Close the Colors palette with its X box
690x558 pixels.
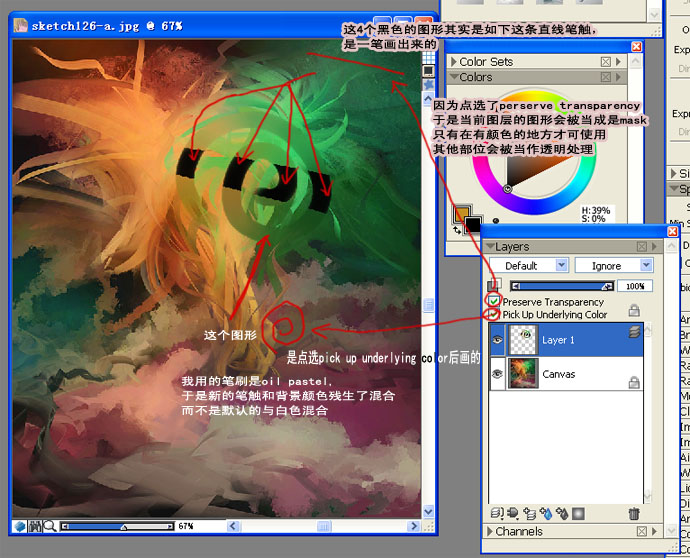(606, 77)
